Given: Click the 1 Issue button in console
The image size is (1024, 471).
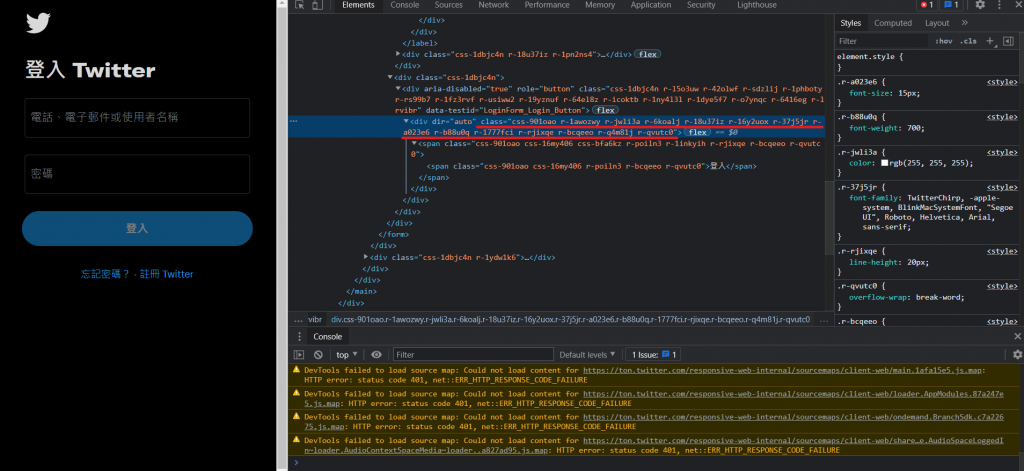Looking at the screenshot, I should point(653,355).
